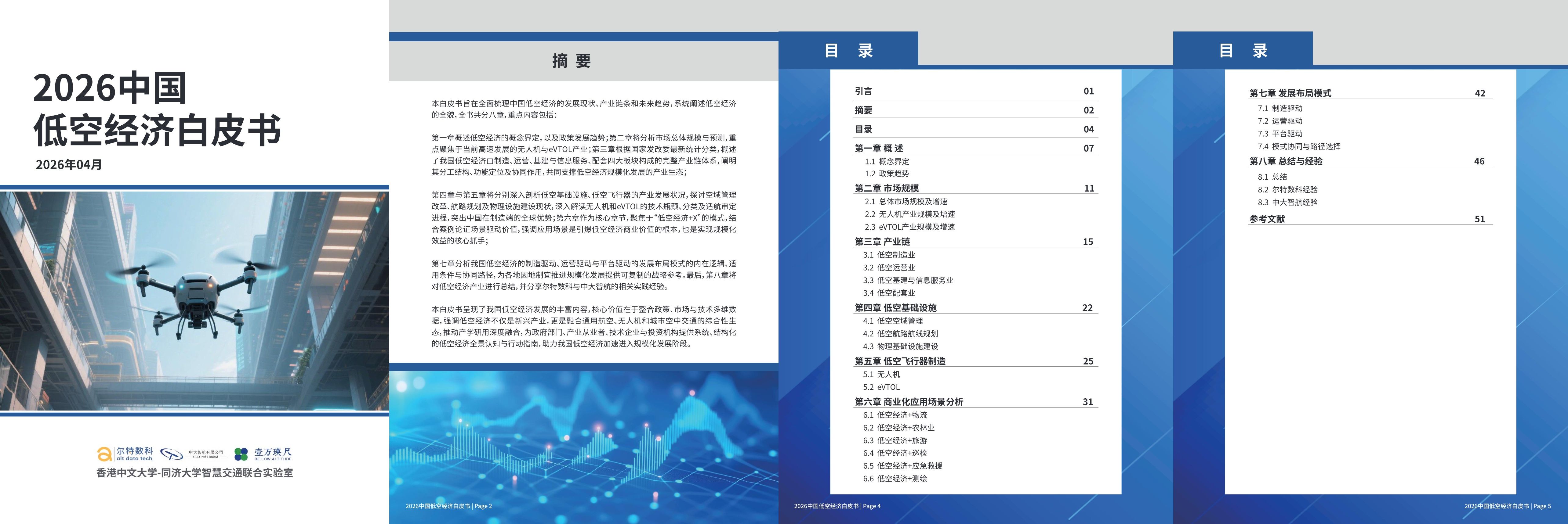The width and height of the screenshot is (1568, 524).
Task: Open 5.1 无人机 entry
Action: click(881, 375)
